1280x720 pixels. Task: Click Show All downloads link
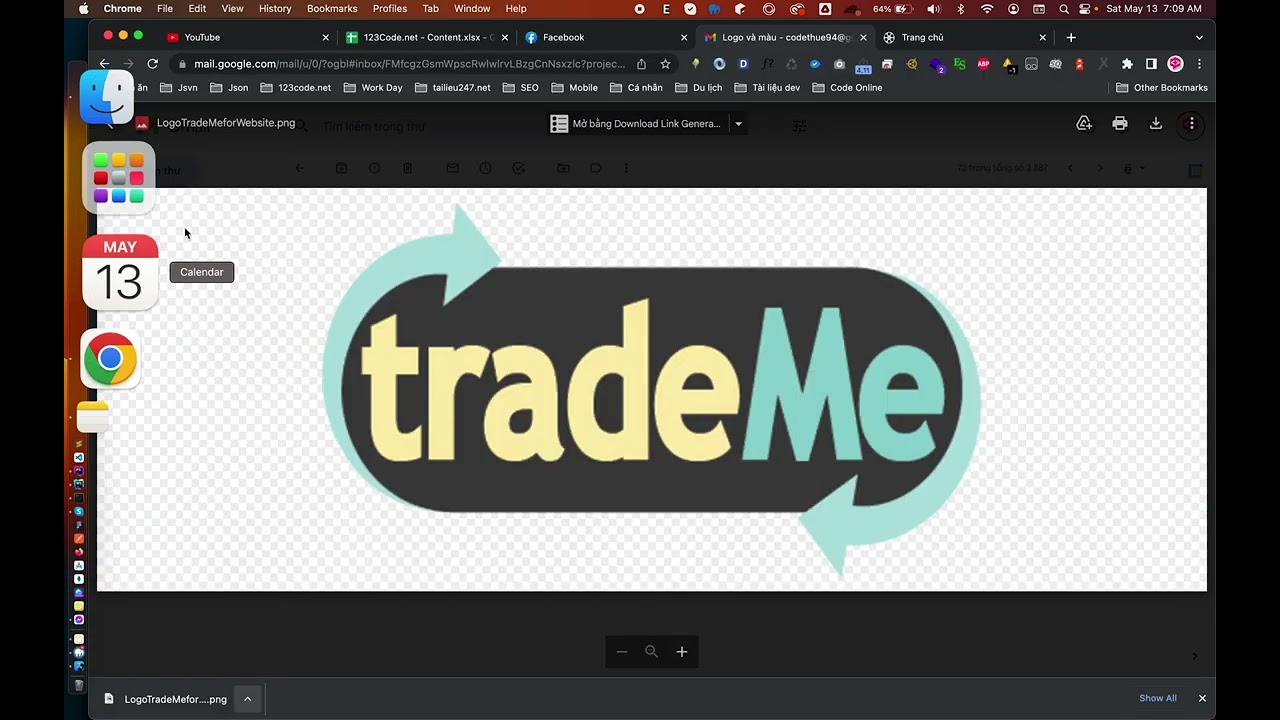1158,698
